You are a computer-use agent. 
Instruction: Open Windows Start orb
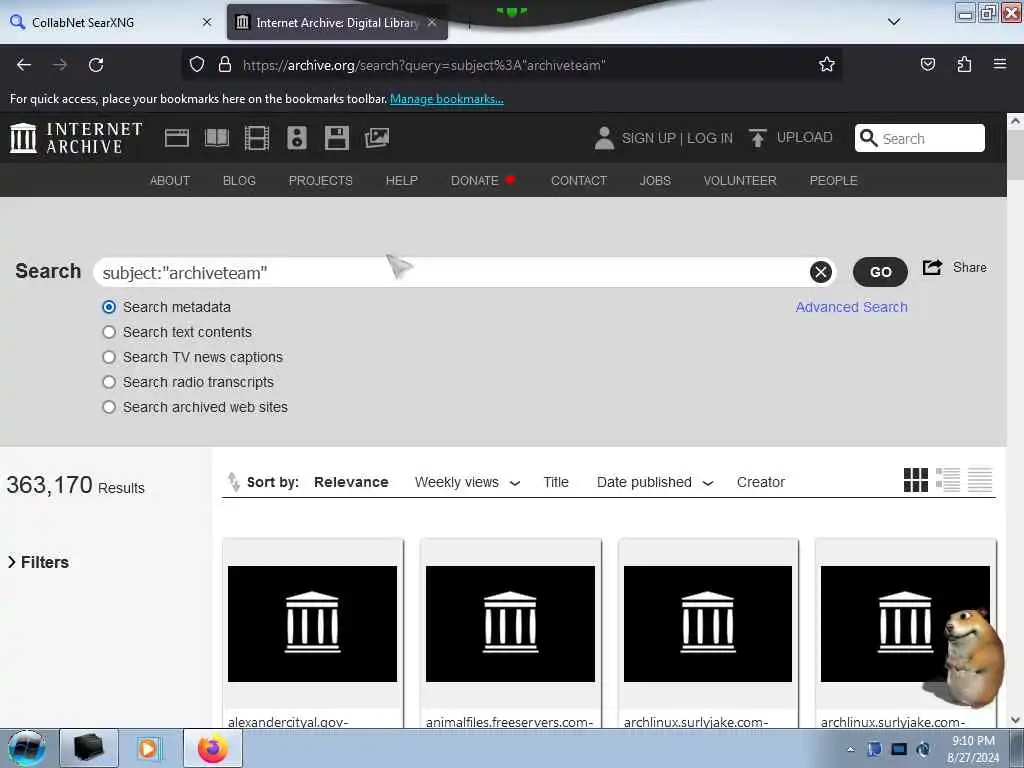click(x=27, y=748)
